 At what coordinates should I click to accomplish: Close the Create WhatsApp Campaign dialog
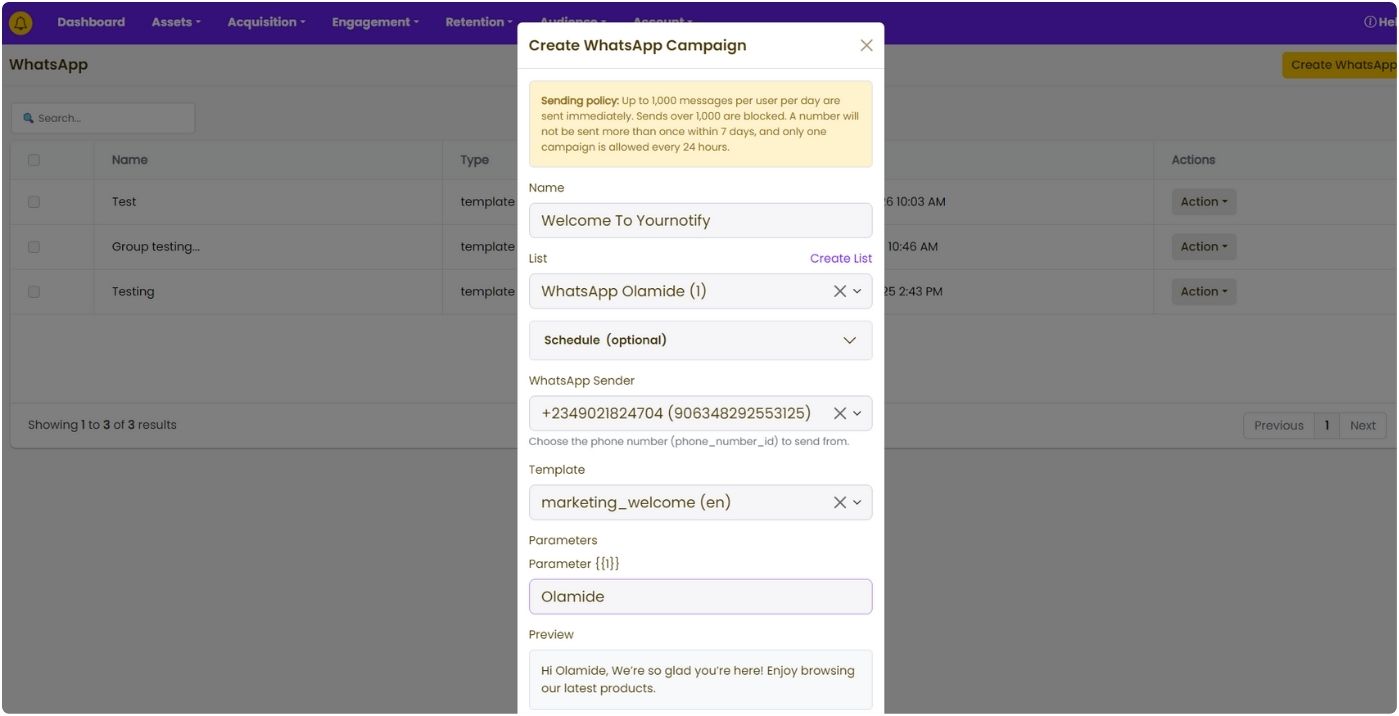point(866,45)
